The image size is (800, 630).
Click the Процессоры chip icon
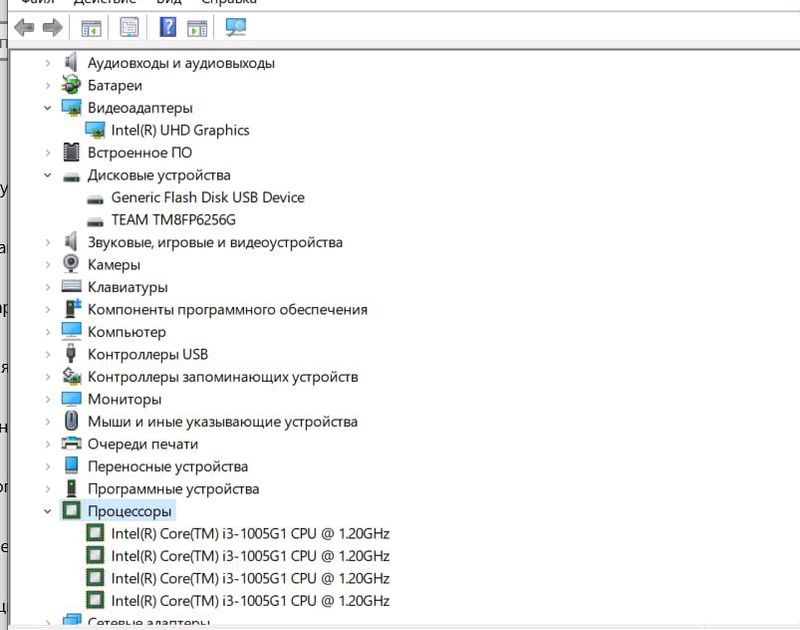click(x=71, y=510)
